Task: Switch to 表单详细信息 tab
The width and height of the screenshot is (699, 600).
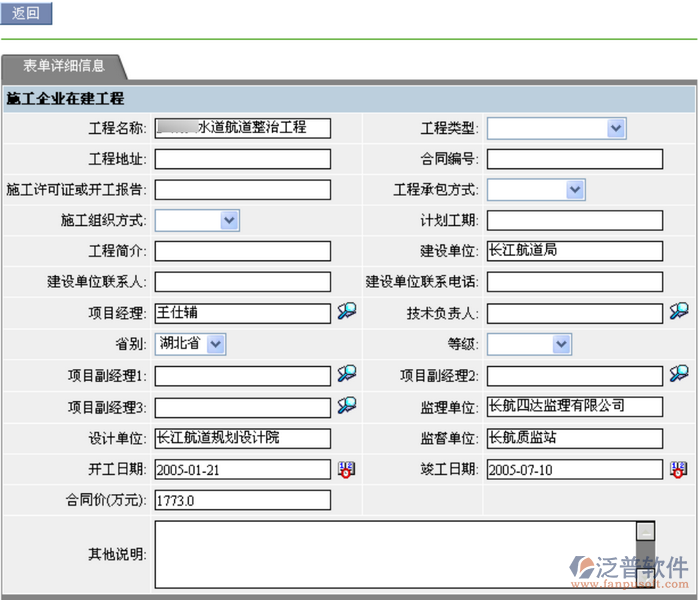Action: click(63, 66)
